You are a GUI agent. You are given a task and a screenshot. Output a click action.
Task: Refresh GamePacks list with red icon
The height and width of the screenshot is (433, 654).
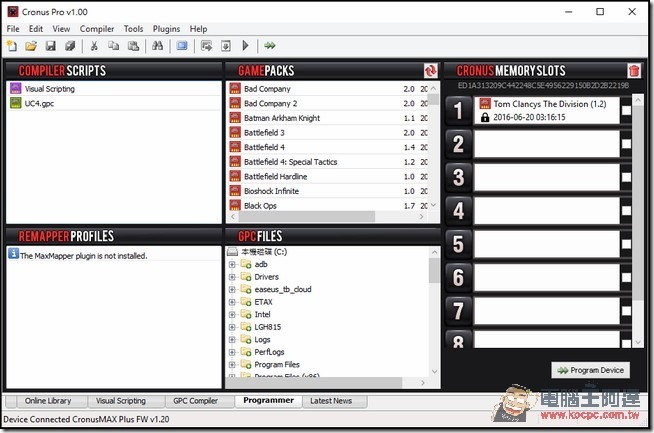[x=430, y=70]
